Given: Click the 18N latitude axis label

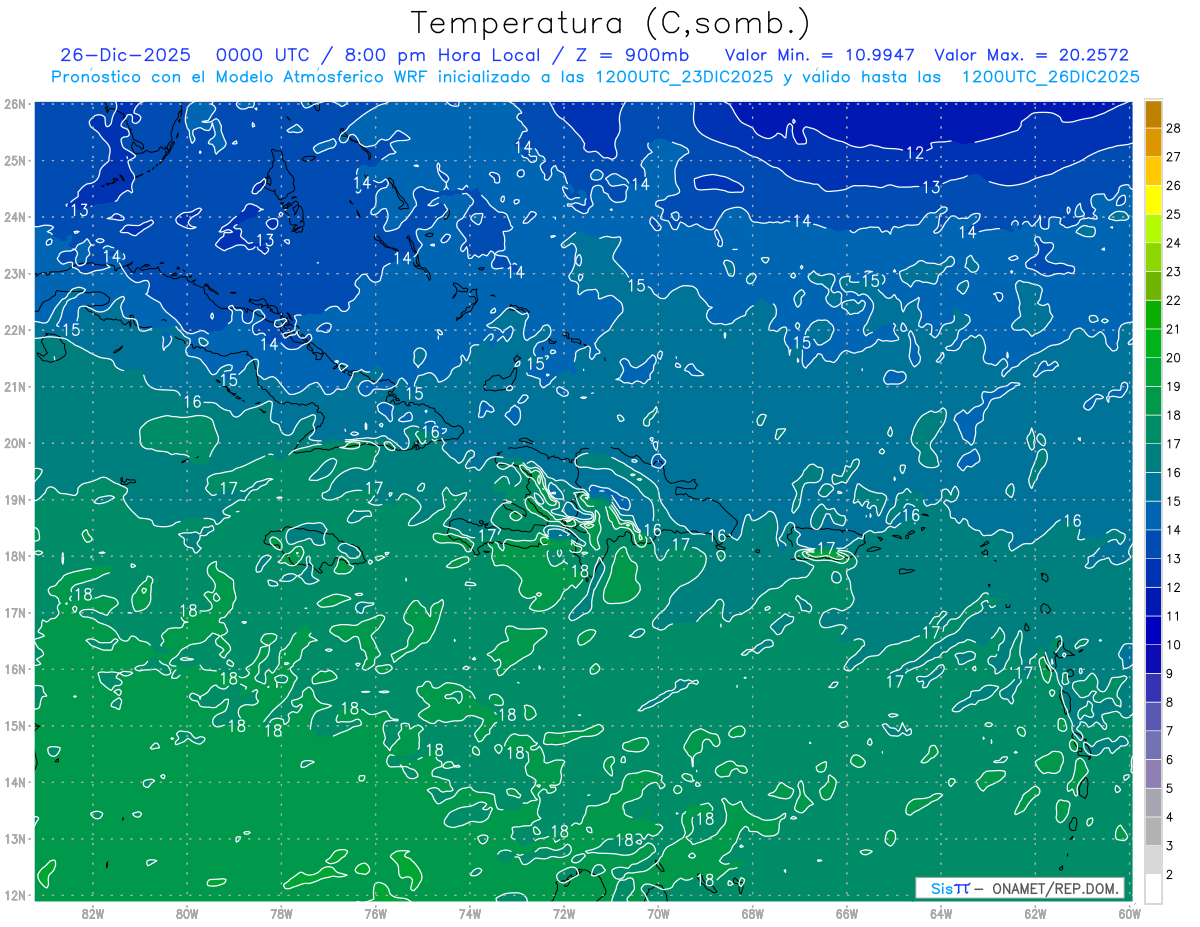Looking at the screenshot, I should [x=15, y=556].
